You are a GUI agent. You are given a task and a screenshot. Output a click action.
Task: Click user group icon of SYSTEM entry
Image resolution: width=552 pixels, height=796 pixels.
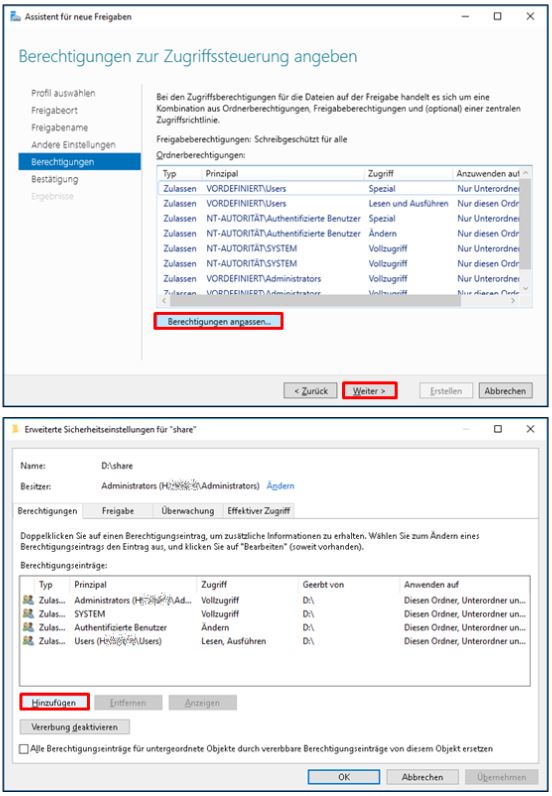28,614
